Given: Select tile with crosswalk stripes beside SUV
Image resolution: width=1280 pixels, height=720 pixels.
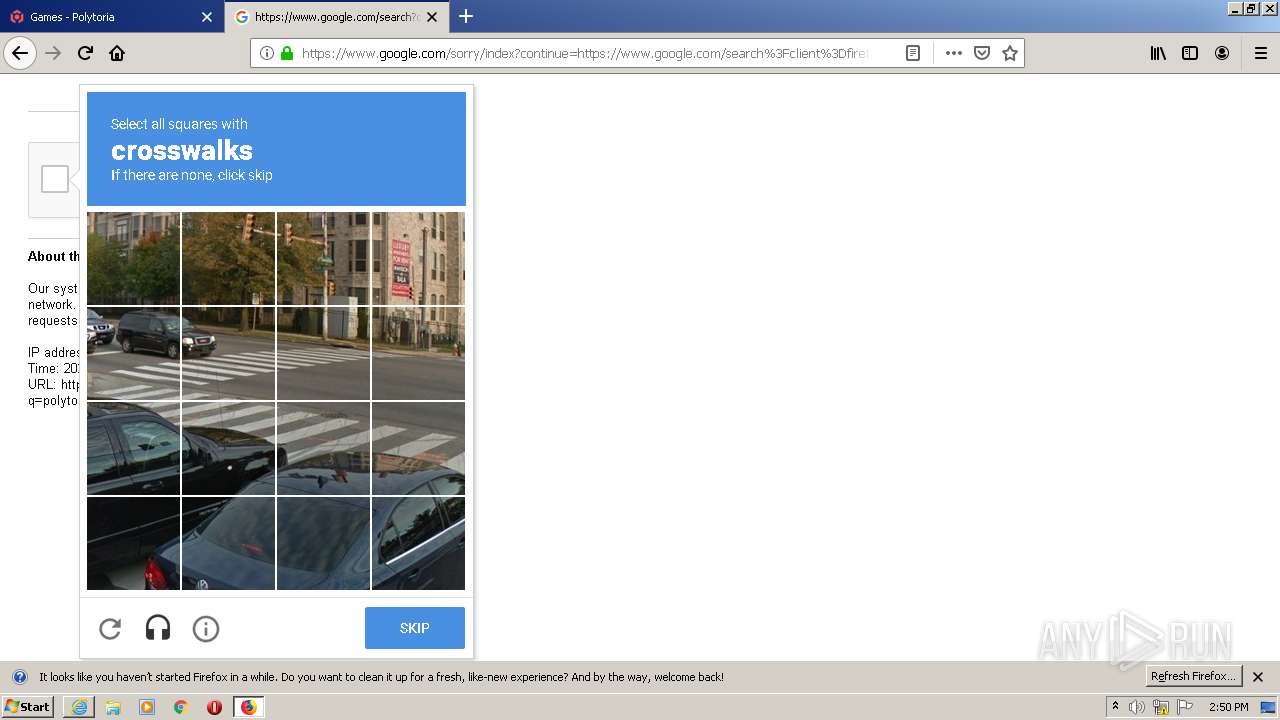Looking at the screenshot, I should click(x=228, y=353).
